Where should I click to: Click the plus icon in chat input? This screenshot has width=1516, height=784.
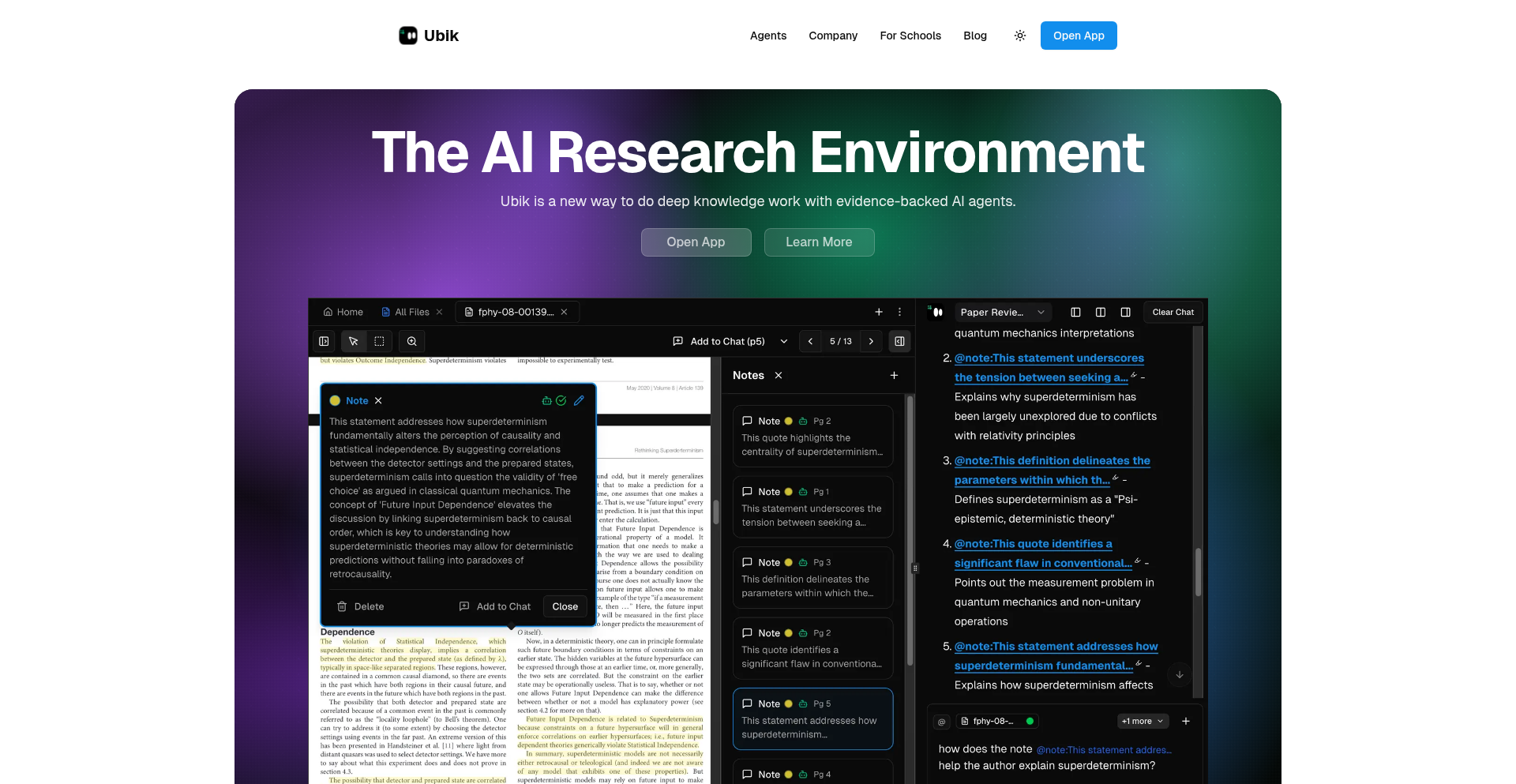tap(1186, 721)
